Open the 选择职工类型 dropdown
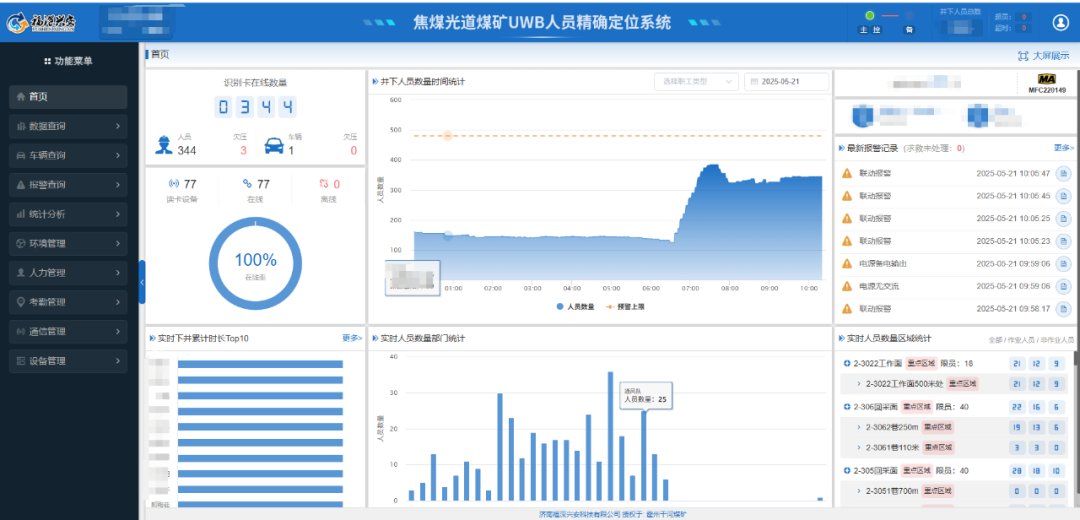 coord(696,81)
